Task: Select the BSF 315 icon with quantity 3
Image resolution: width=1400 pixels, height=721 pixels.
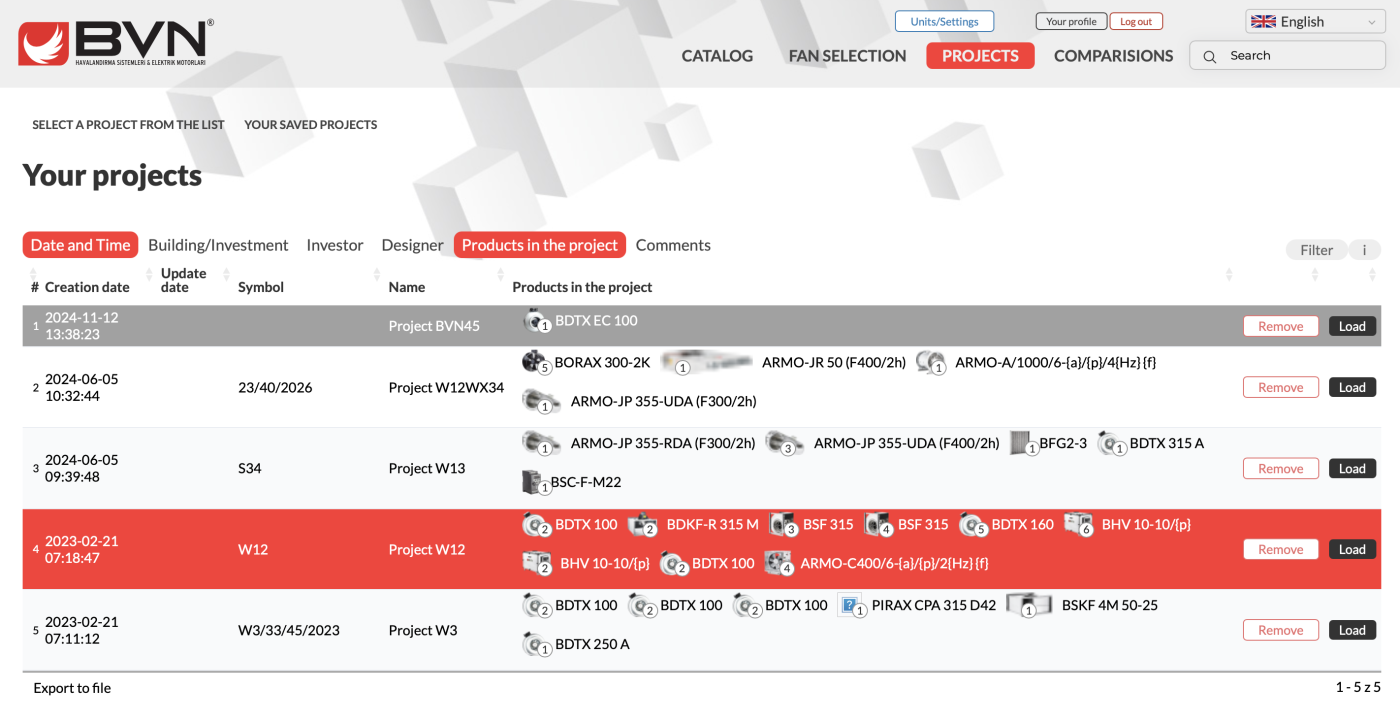Action: point(783,524)
